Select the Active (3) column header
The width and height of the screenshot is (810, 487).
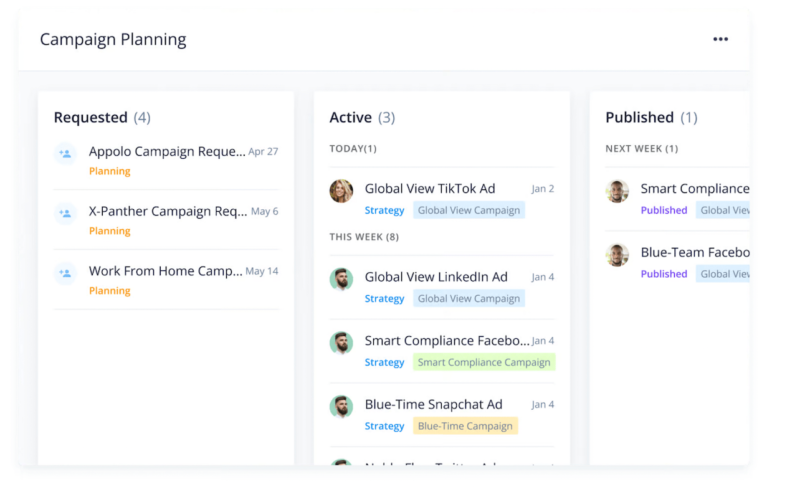pyautogui.click(x=362, y=118)
